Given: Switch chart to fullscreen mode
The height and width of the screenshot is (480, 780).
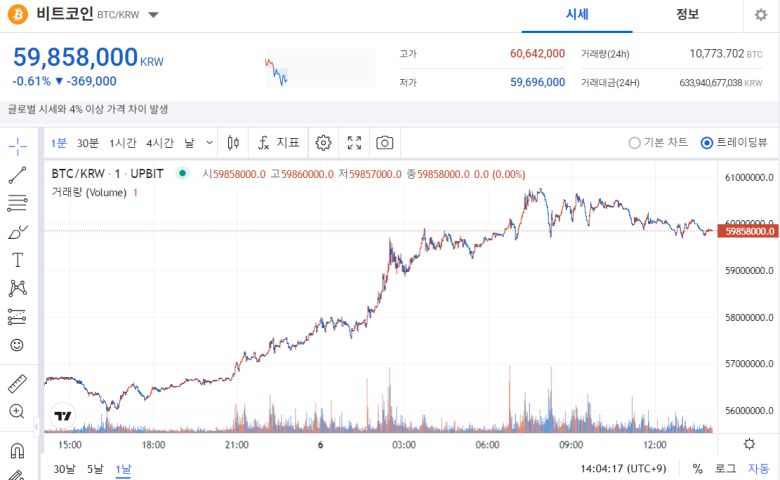Looking at the screenshot, I should [x=354, y=143].
